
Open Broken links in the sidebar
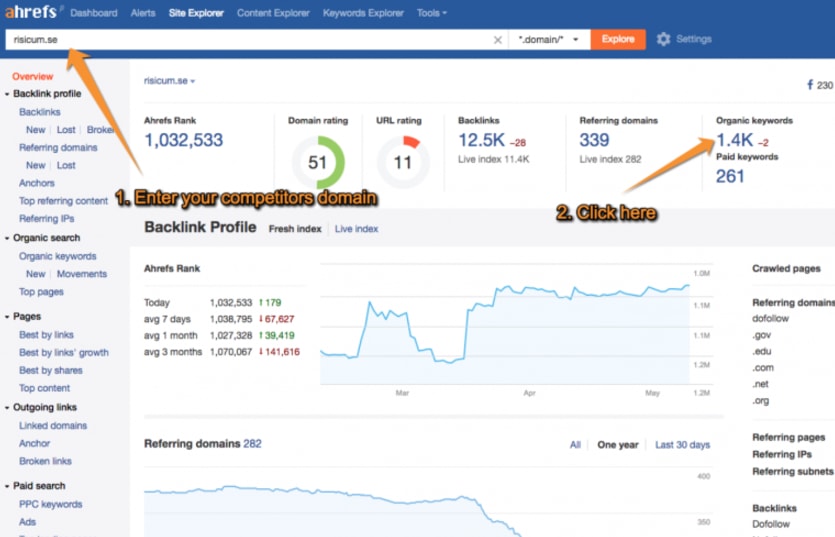pyautogui.click(x=45, y=462)
